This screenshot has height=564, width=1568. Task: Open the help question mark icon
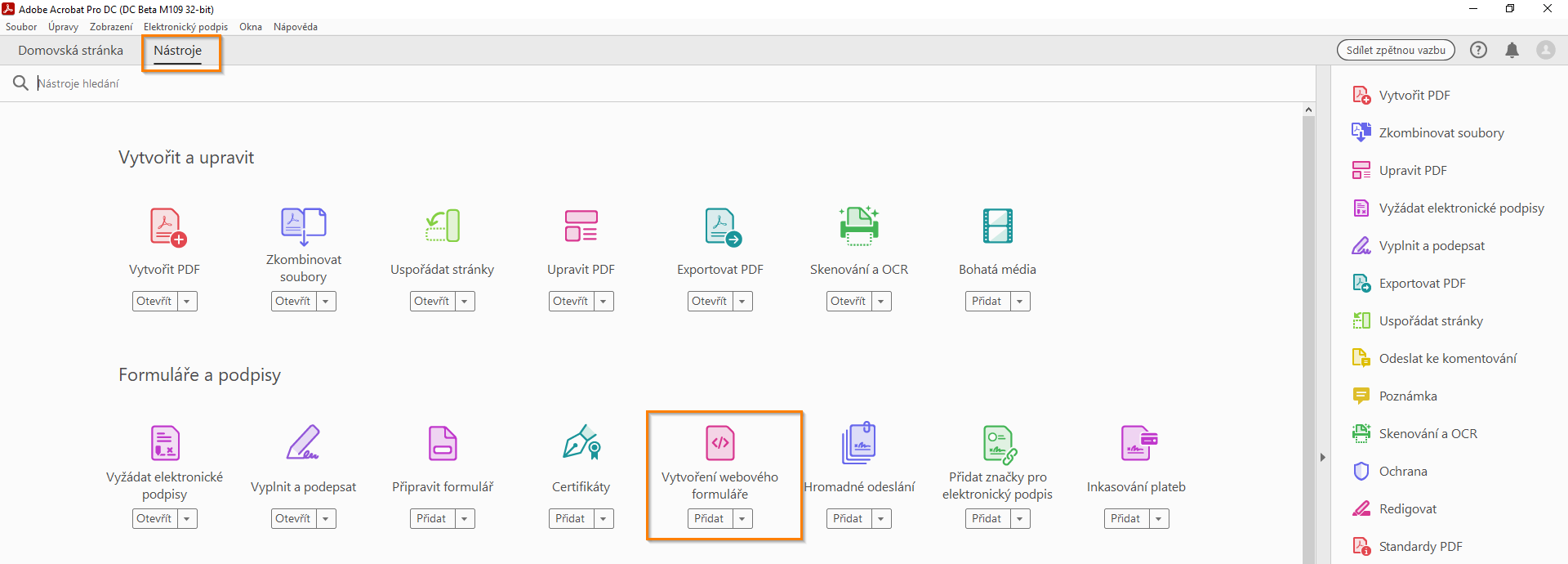tap(1478, 50)
